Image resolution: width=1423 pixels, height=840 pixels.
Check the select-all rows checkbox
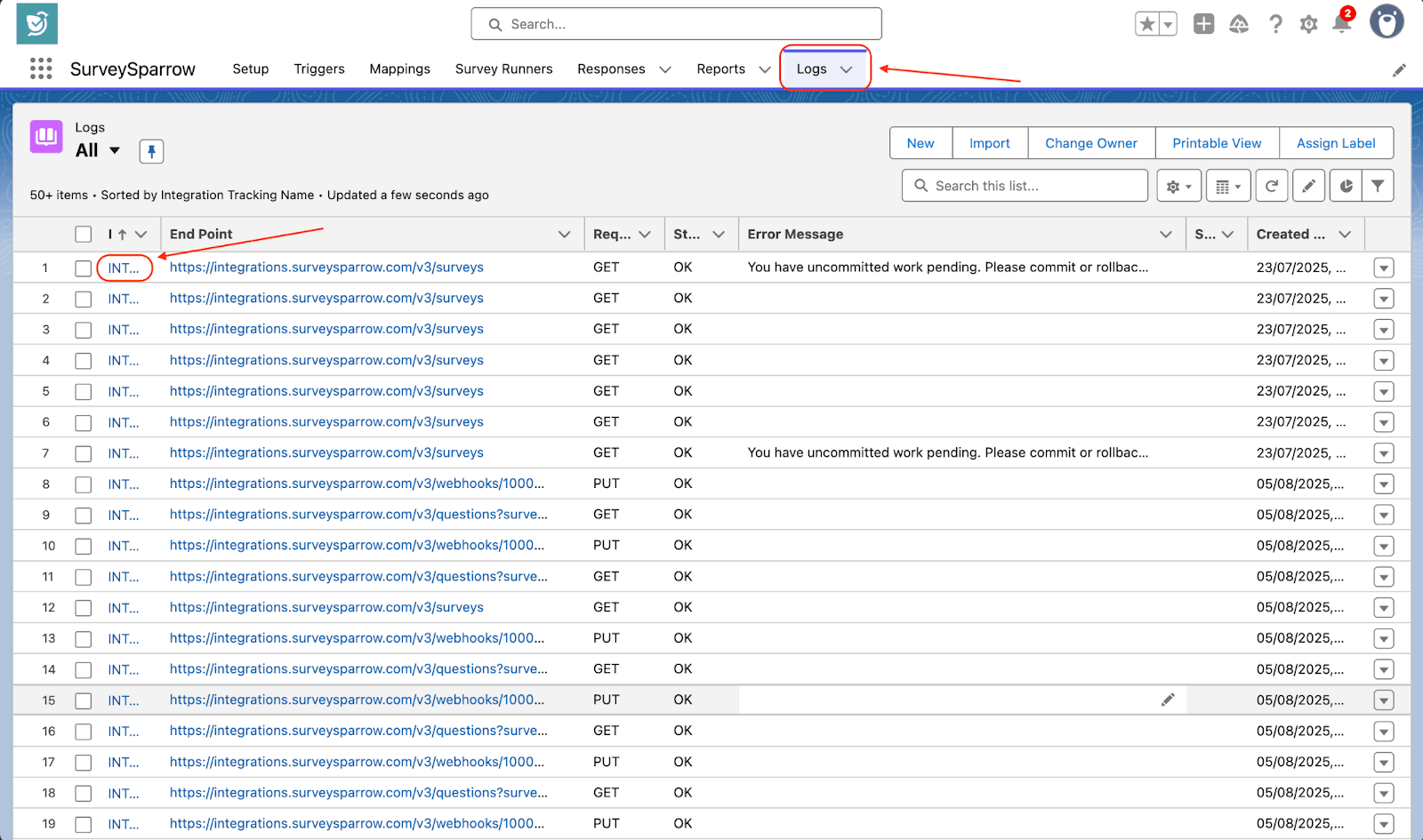pyautogui.click(x=84, y=235)
